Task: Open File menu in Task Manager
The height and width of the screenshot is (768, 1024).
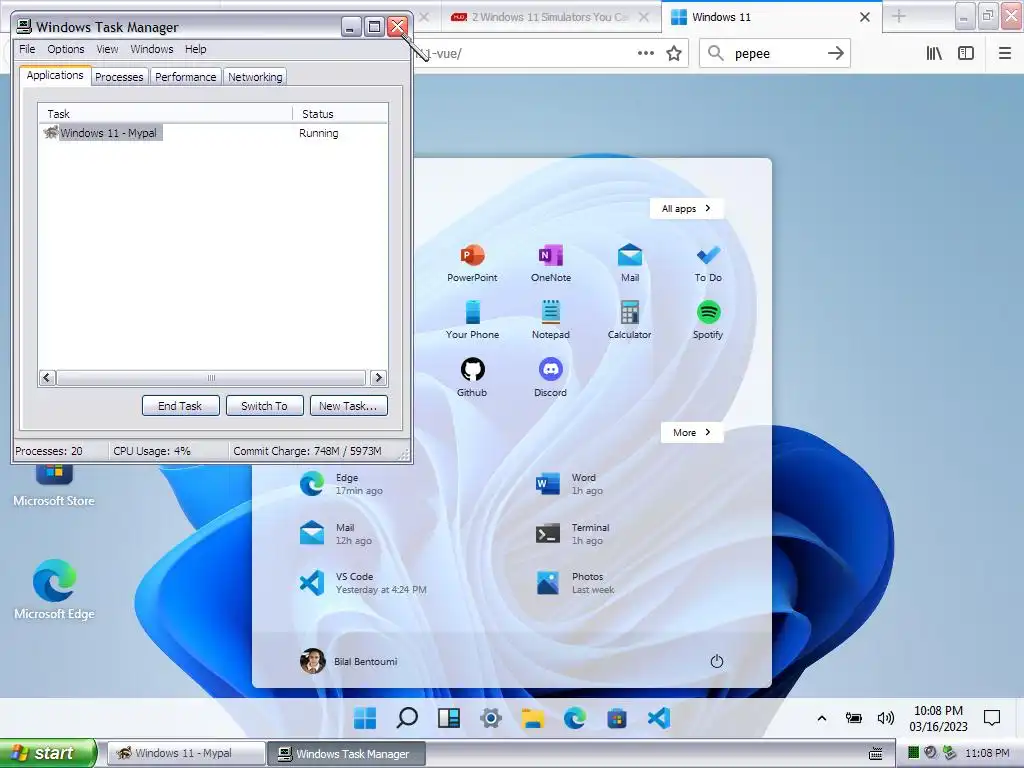Action: tap(27, 49)
